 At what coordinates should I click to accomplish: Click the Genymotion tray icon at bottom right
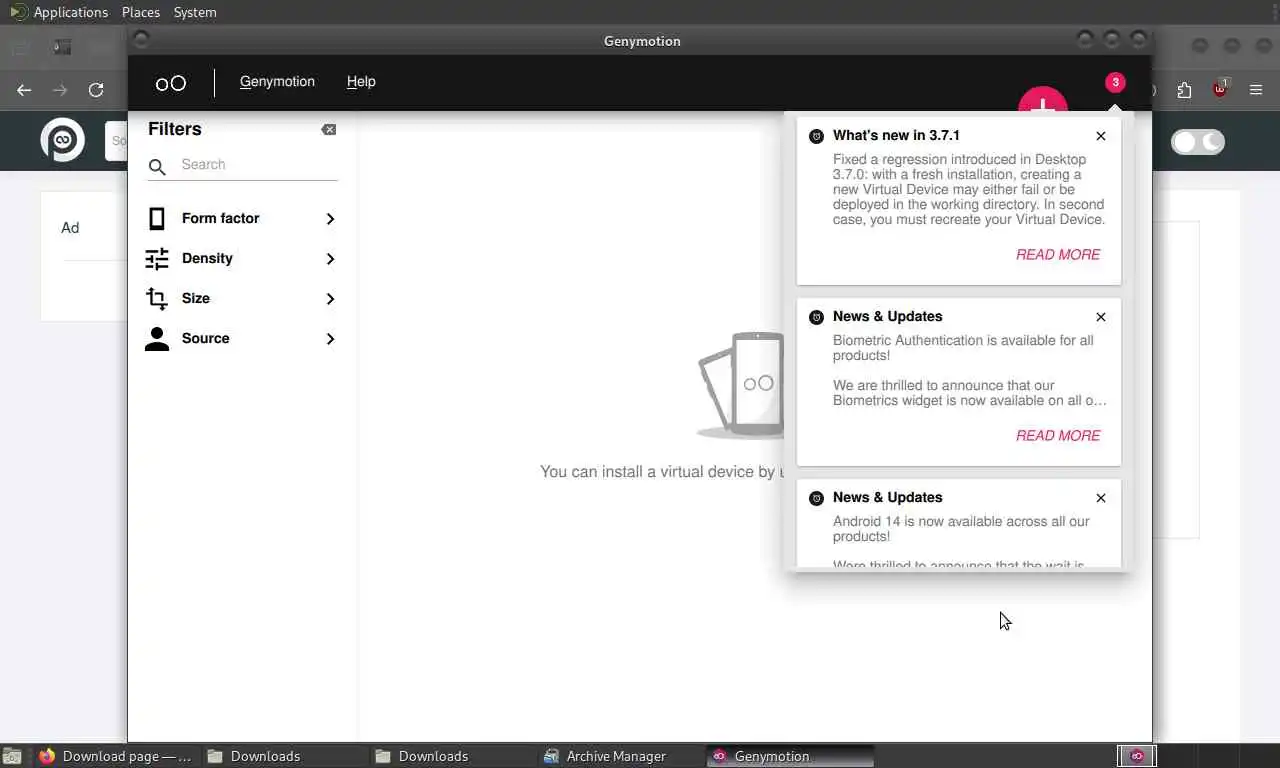point(1136,756)
